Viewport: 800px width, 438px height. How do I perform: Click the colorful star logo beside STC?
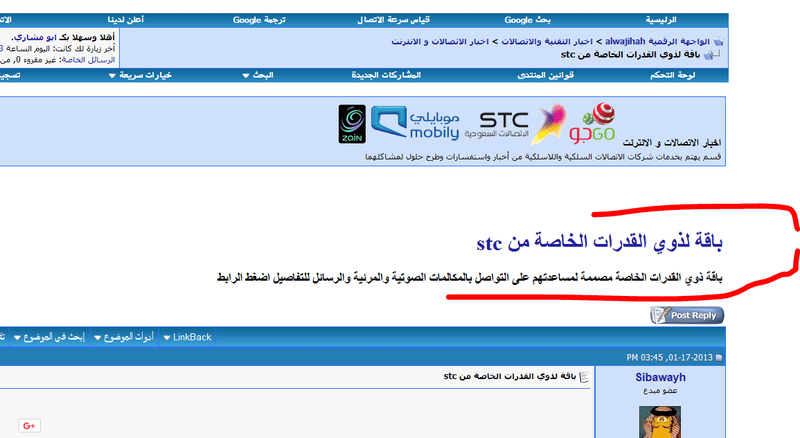pos(549,124)
